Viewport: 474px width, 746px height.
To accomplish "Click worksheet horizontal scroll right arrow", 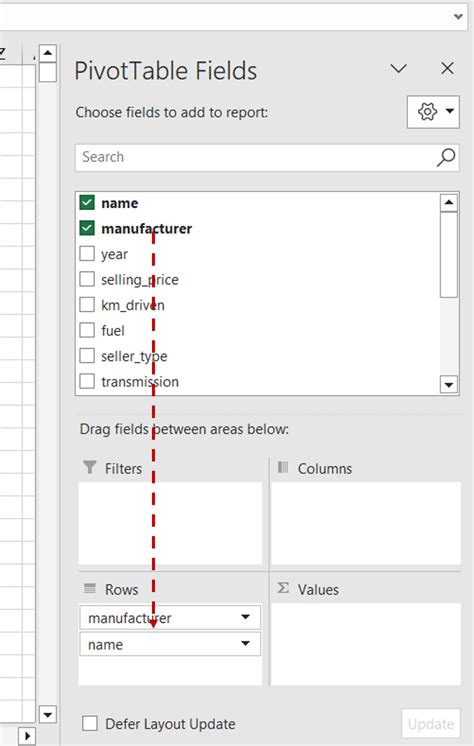I will [28, 736].
